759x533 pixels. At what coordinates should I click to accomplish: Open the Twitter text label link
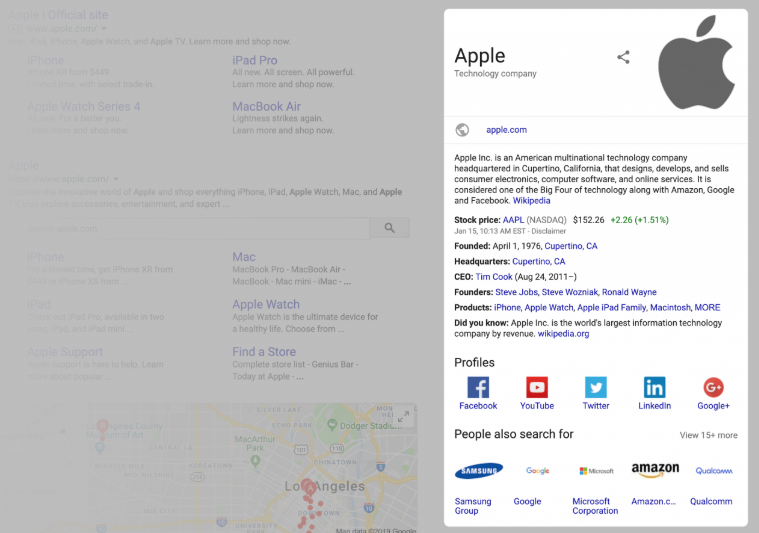(x=596, y=406)
